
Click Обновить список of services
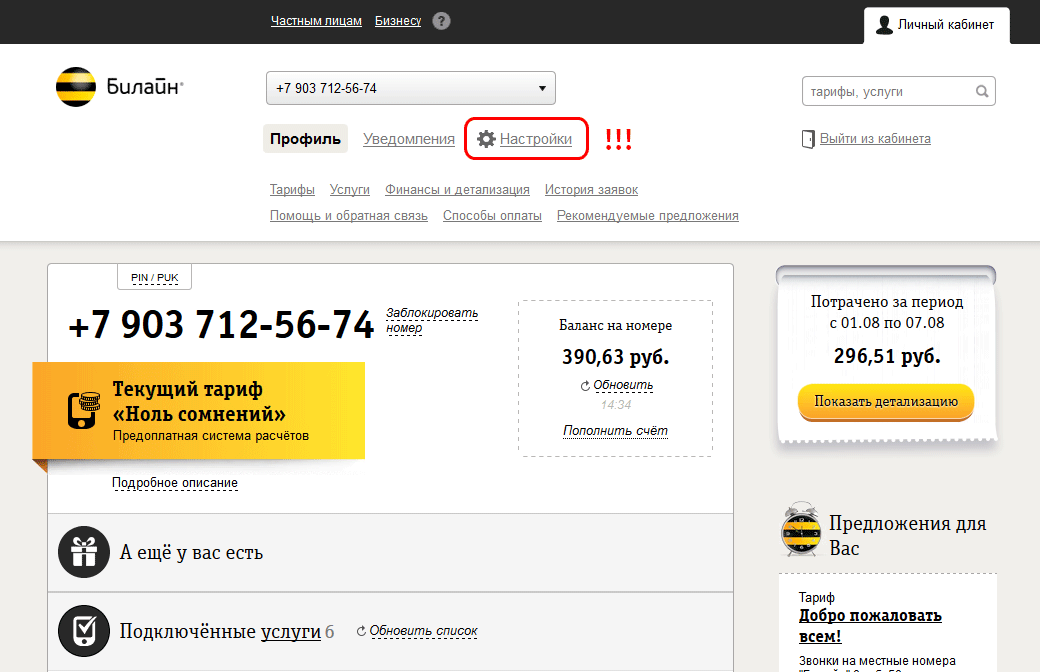tap(423, 631)
